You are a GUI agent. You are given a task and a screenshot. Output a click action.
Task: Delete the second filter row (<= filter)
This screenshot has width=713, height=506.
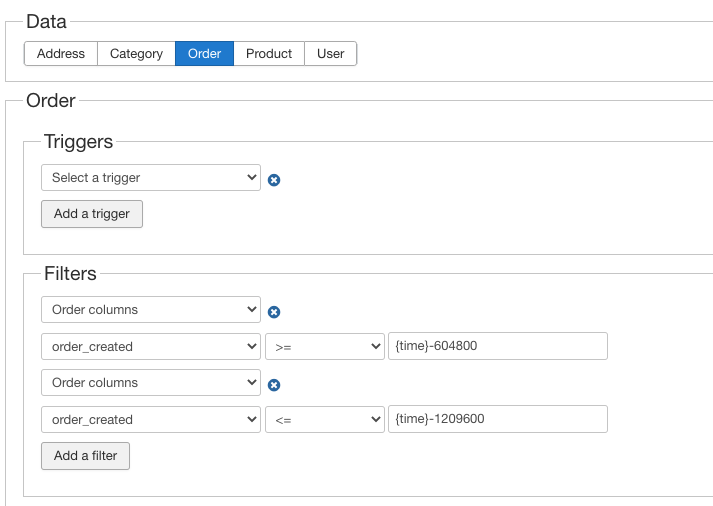(x=274, y=385)
